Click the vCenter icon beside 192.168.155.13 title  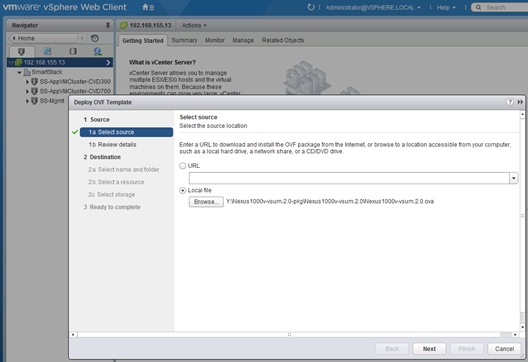click(124, 25)
